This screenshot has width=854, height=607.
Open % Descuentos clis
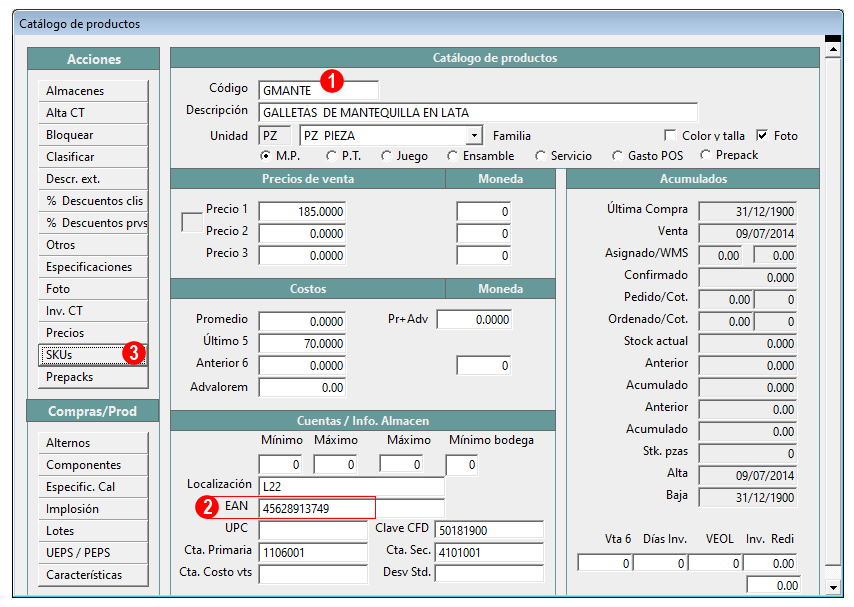(x=93, y=201)
